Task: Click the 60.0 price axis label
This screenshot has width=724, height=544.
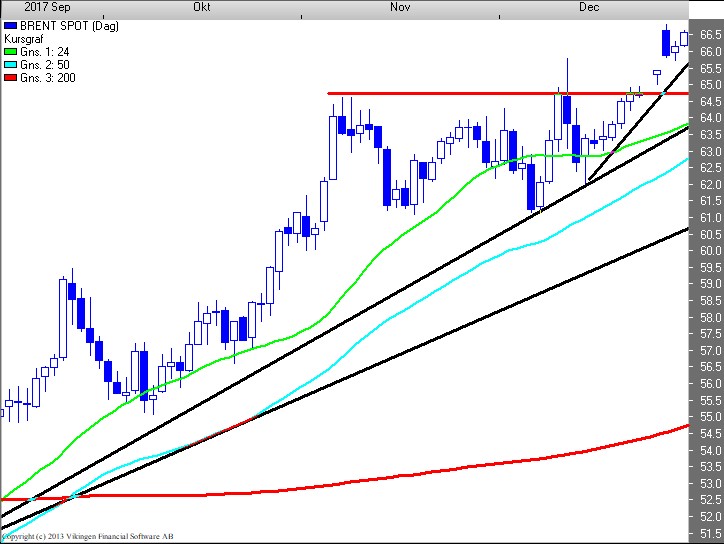Action: coord(710,251)
